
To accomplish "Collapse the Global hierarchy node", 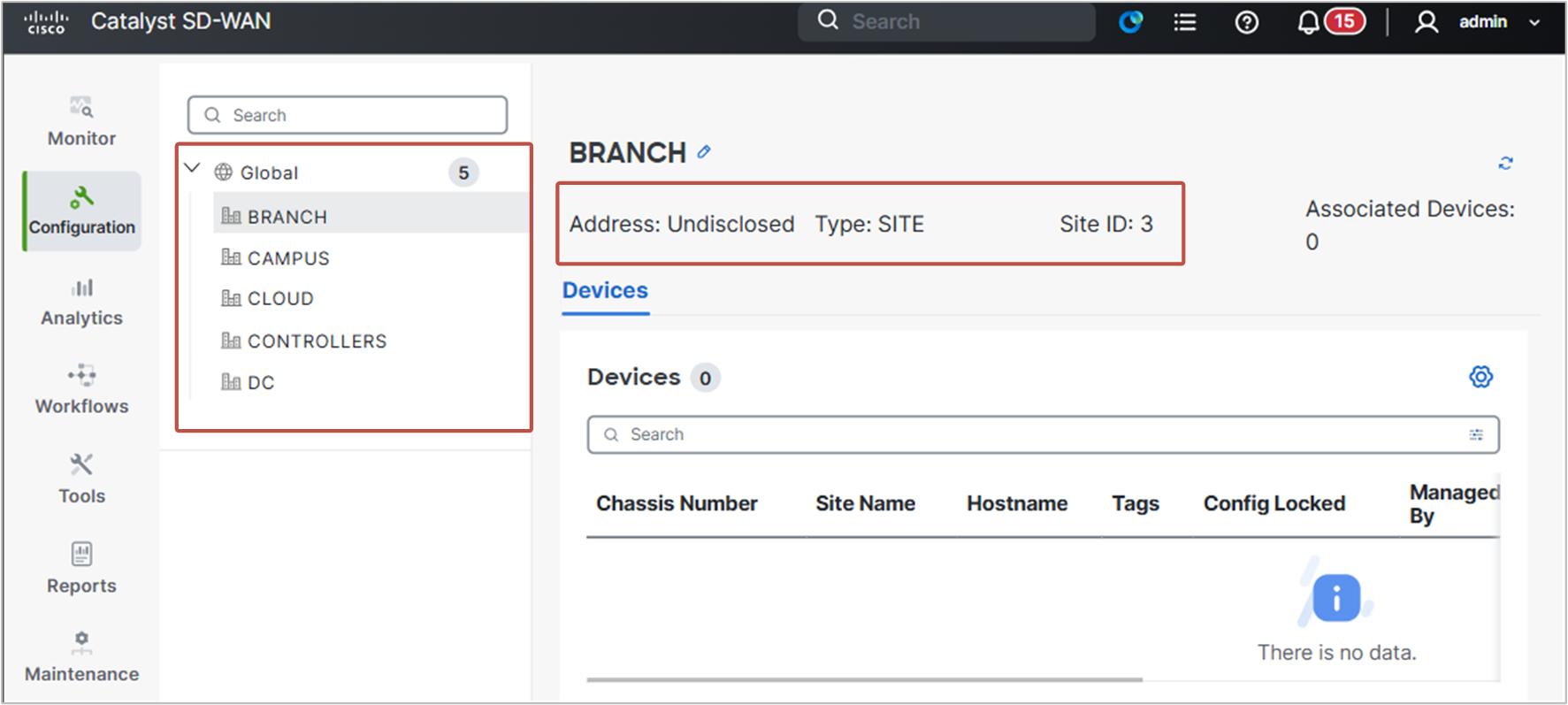I will (192, 167).
